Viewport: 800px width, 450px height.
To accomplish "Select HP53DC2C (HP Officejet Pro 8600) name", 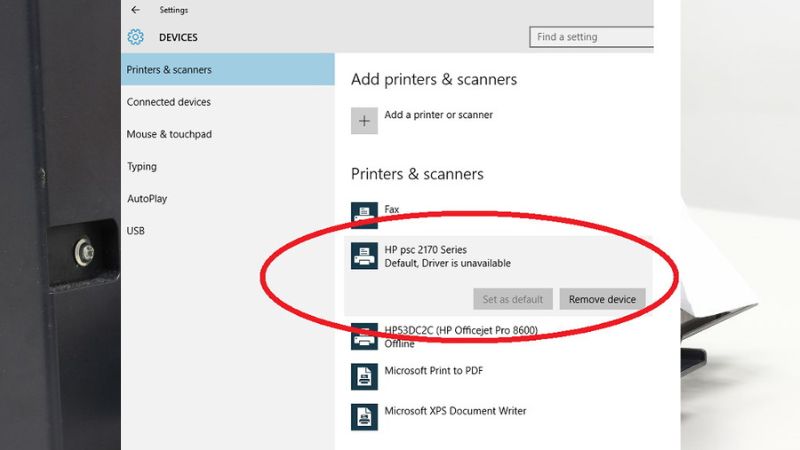I will click(461, 330).
